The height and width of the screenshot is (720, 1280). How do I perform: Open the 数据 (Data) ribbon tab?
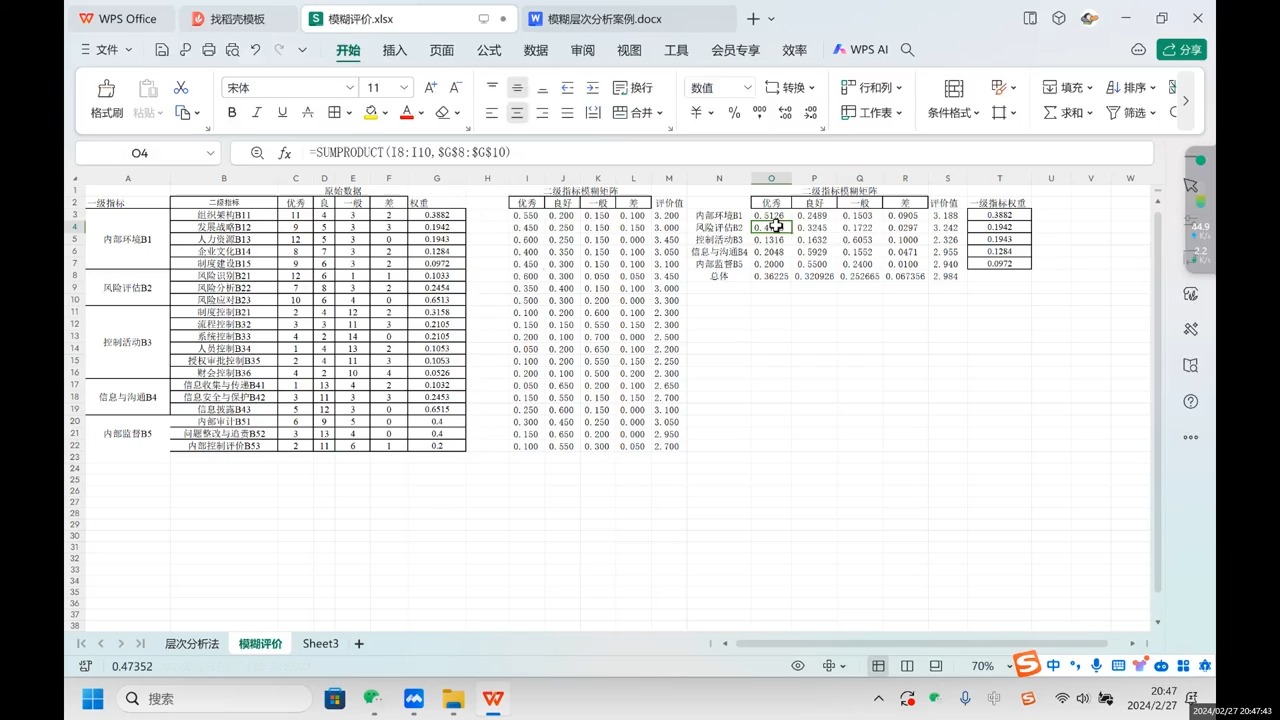click(536, 50)
